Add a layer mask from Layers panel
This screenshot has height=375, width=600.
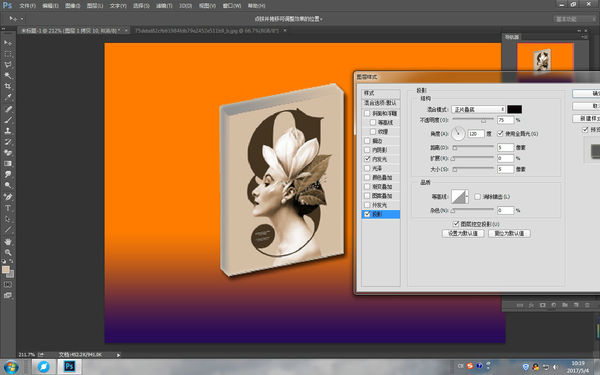tap(543, 305)
